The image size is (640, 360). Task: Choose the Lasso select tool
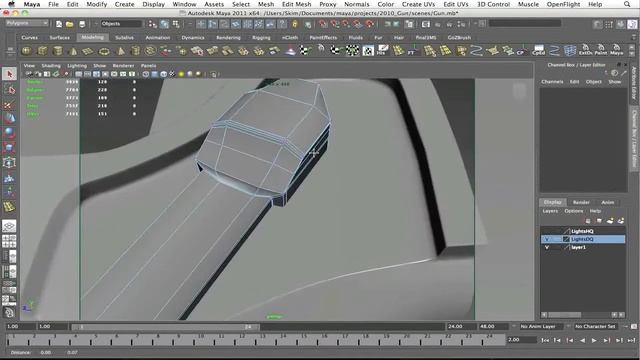point(9,89)
